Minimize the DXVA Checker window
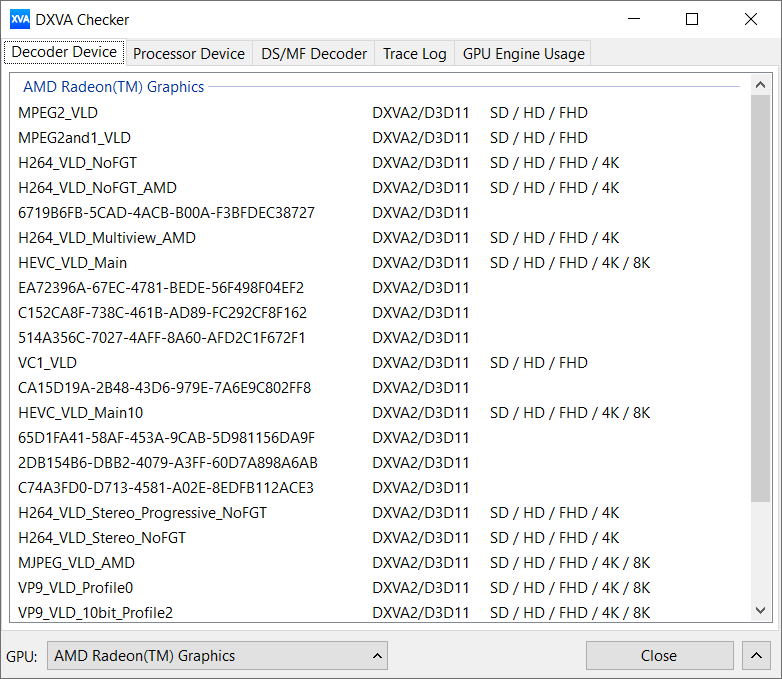The width and height of the screenshot is (782, 679). (634, 19)
